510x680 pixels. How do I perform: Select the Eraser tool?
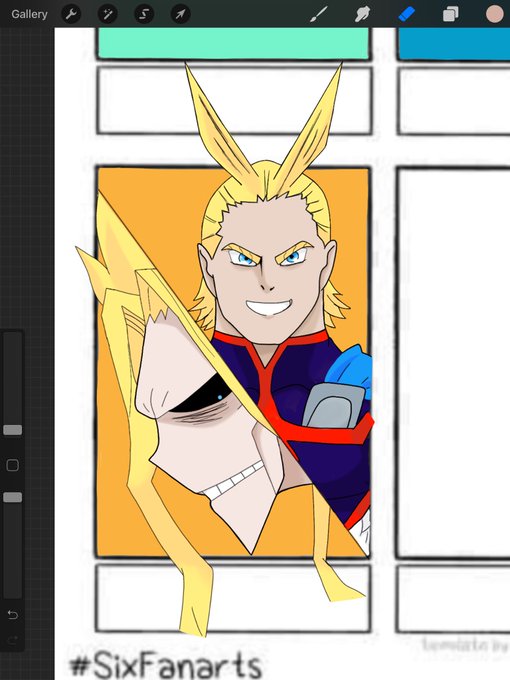pos(406,14)
